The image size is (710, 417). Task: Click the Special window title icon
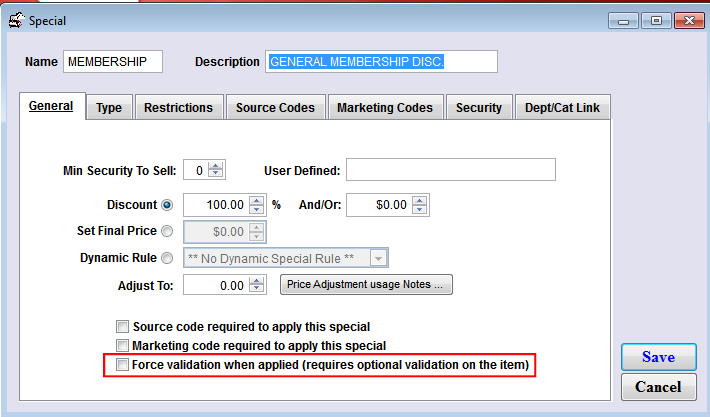point(16,20)
